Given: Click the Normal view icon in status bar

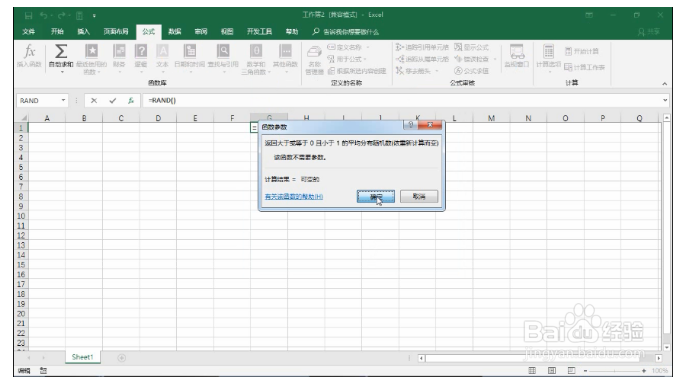Looking at the screenshot, I should pyautogui.click(x=532, y=370).
